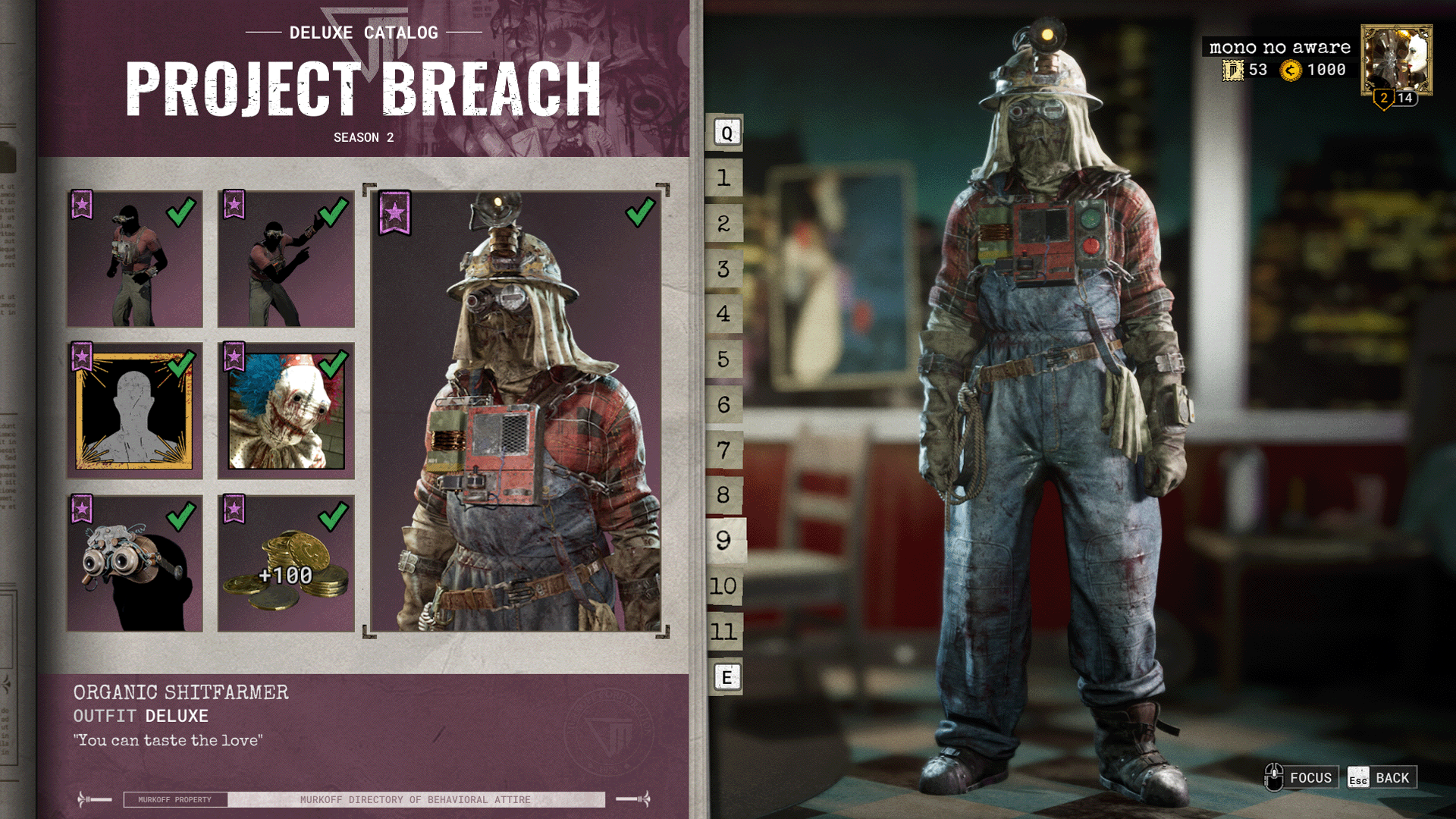Open the player profile avatar

tap(1396, 61)
